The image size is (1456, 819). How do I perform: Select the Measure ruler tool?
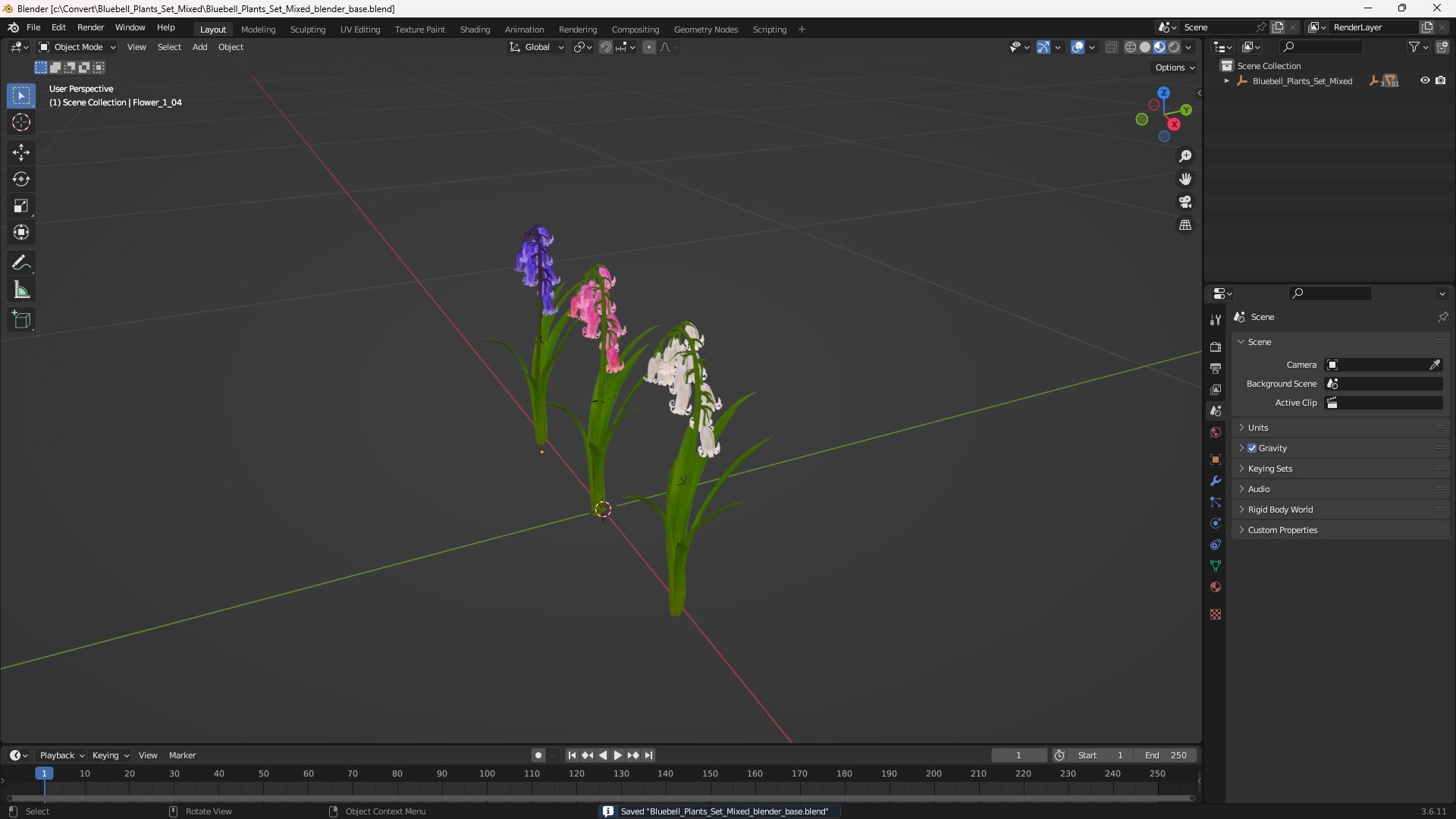(21, 290)
